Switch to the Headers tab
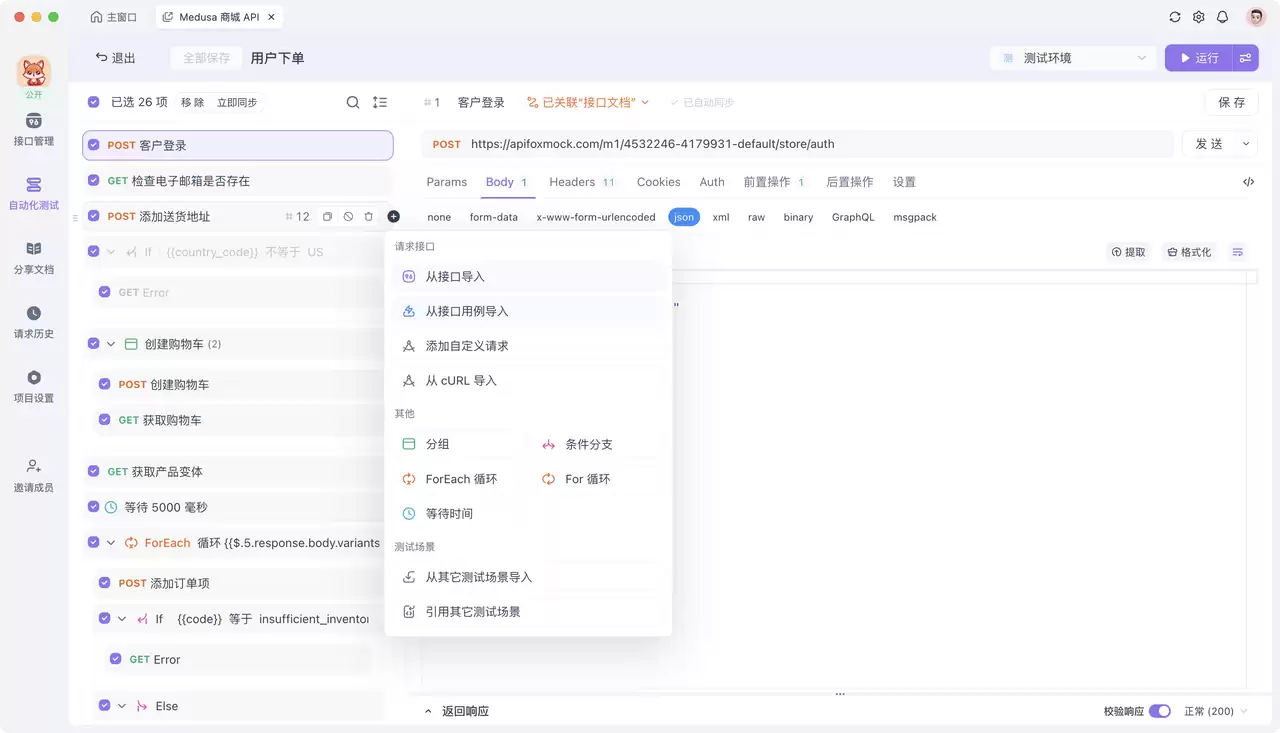This screenshot has height=733, width=1280. point(581,182)
